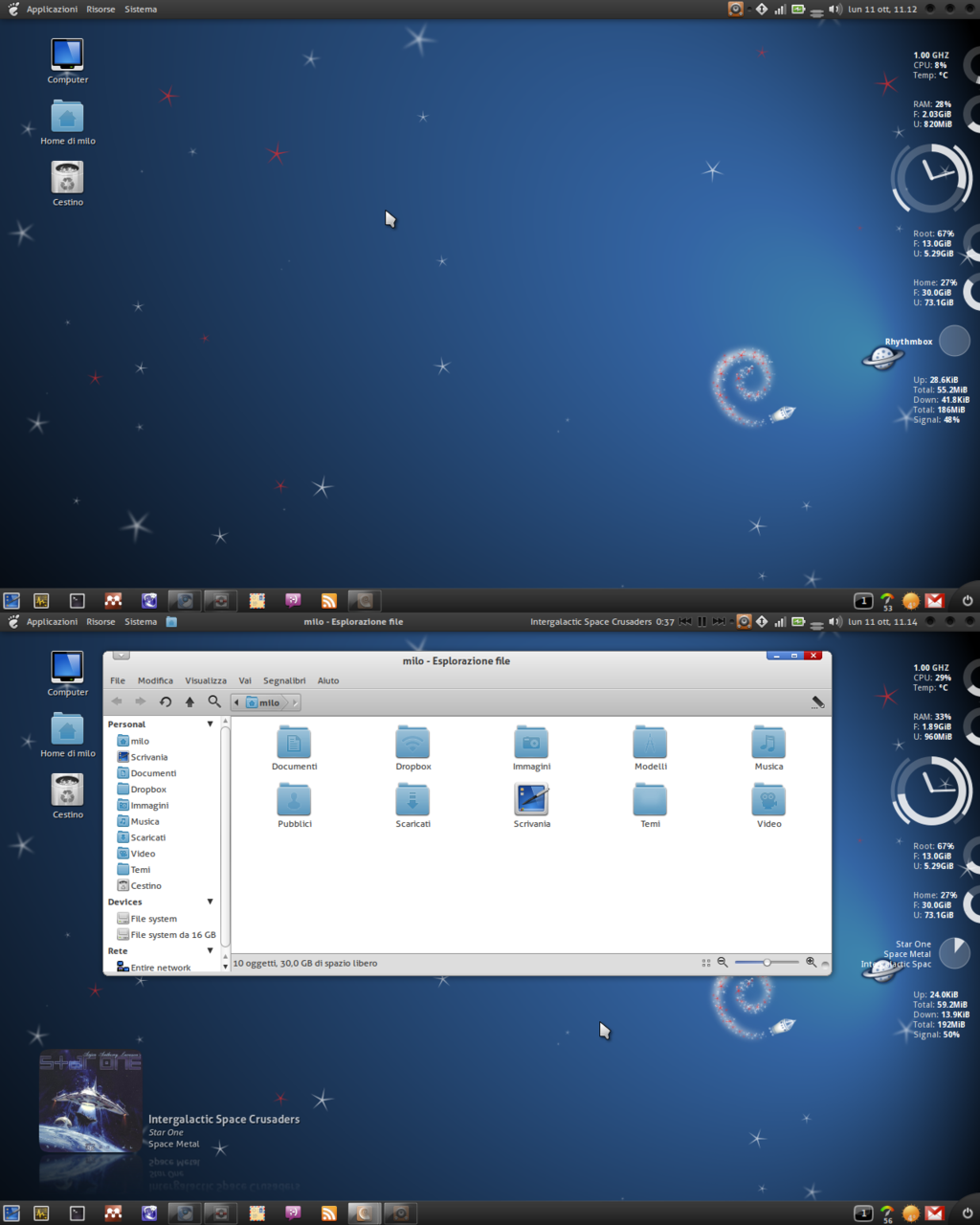Open the Segnalibri menu
980x1225 pixels.
tap(283, 680)
